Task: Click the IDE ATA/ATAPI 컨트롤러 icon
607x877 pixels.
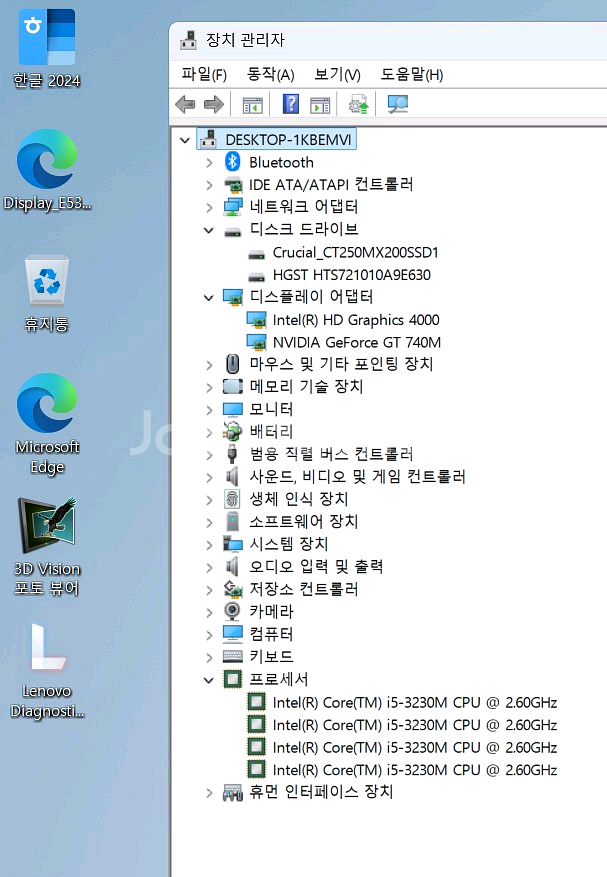Action: tap(233, 185)
